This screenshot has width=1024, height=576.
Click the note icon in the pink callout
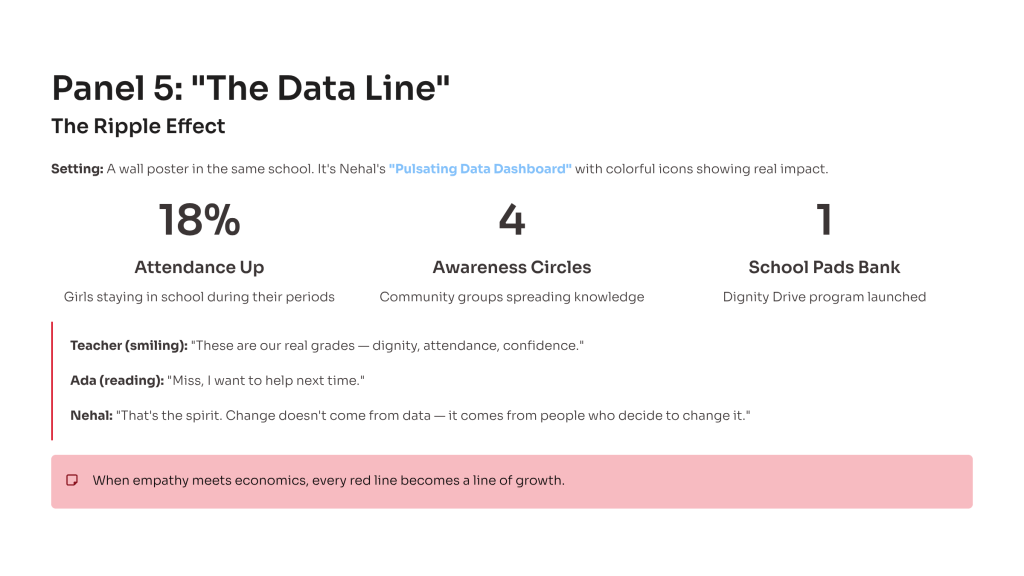[x=72, y=481]
